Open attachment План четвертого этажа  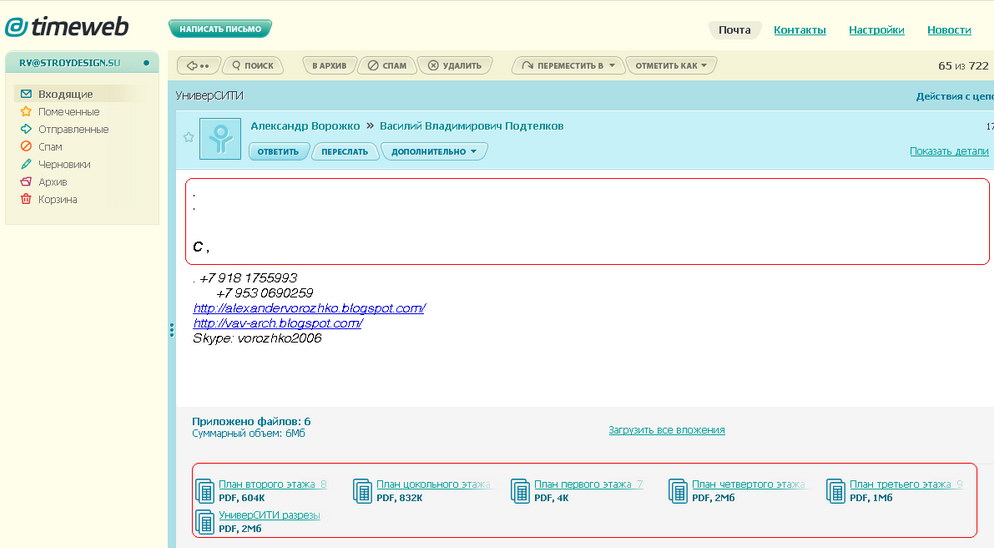click(x=748, y=485)
